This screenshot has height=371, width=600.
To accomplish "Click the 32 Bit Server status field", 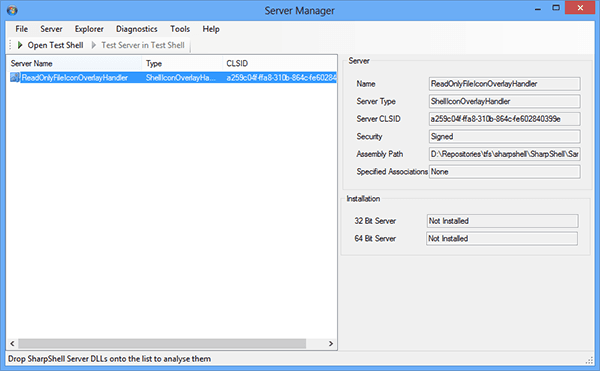I will [502, 221].
